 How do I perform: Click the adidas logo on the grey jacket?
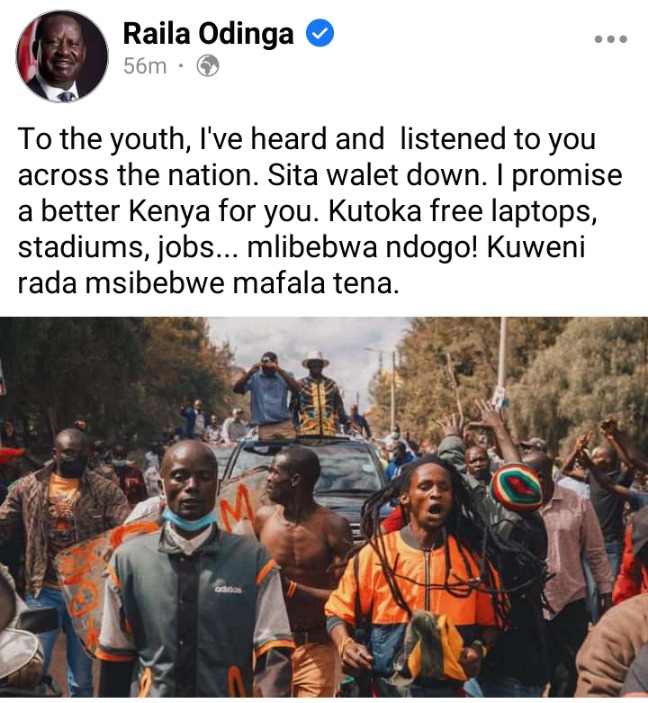tap(228, 590)
